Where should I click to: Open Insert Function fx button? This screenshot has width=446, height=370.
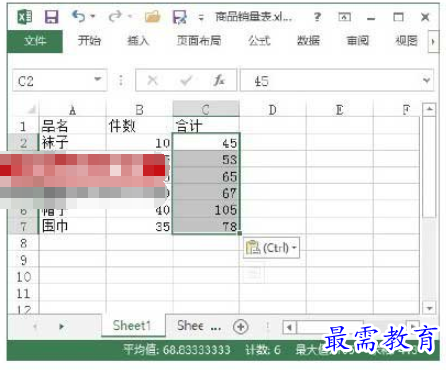(219, 80)
